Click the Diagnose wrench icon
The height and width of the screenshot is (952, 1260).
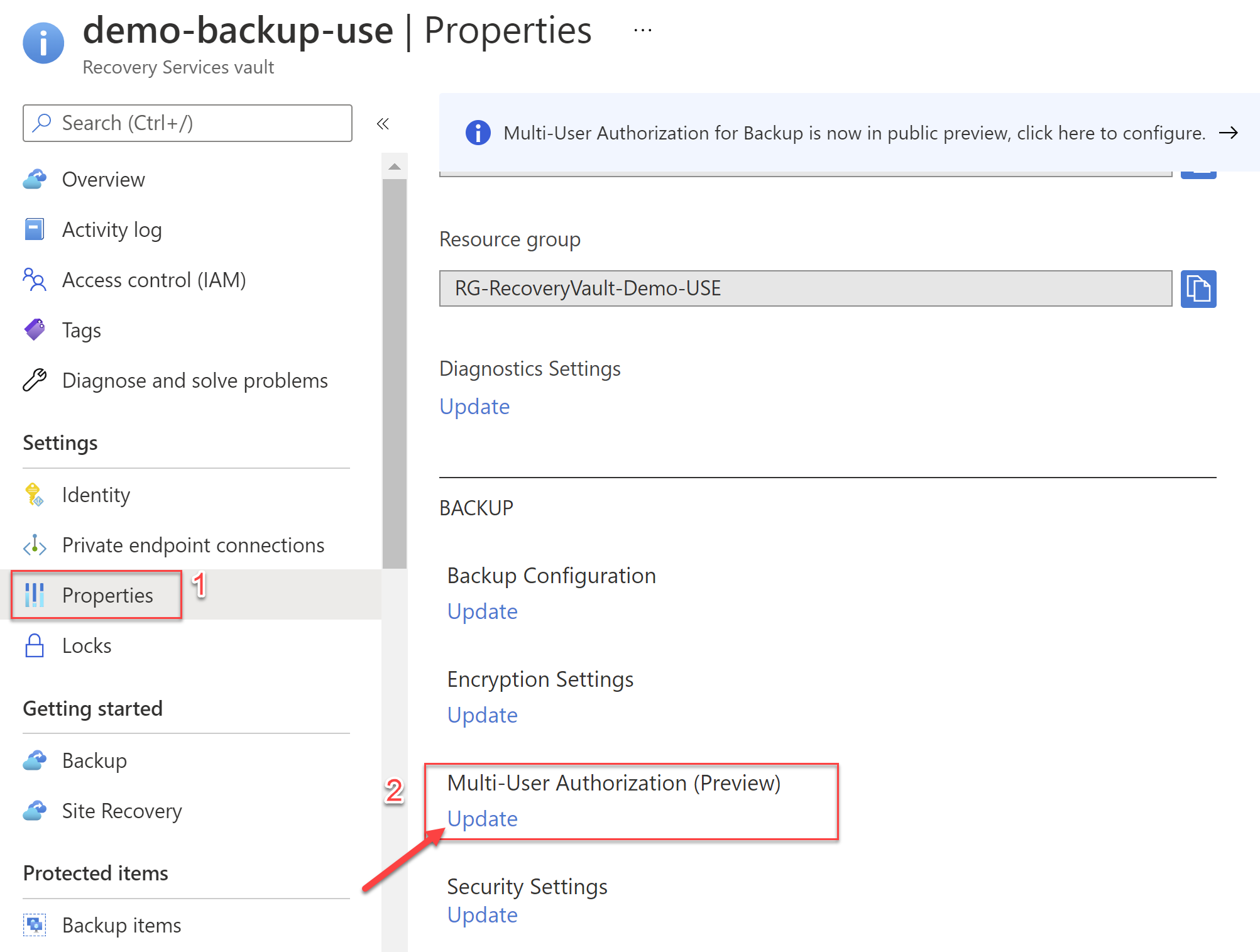pos(35,380)
